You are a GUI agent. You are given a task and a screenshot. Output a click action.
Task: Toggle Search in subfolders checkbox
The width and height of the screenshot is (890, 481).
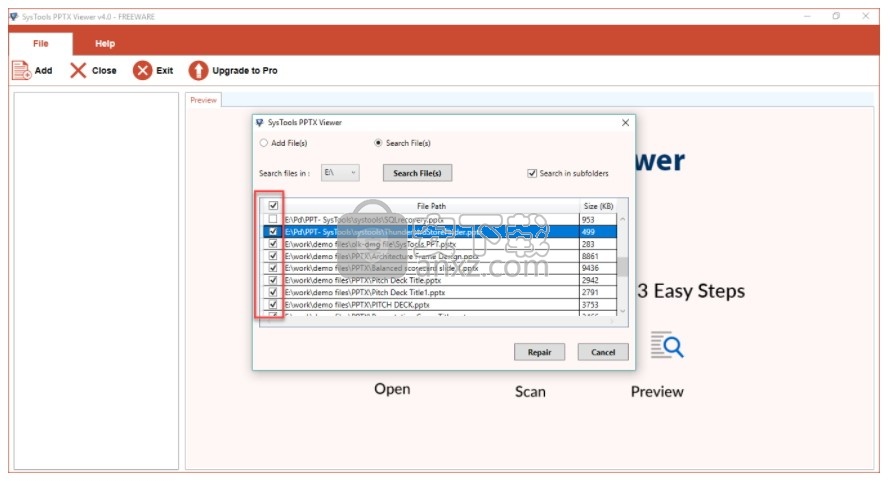pyautogui.click(x=532, y=173)
